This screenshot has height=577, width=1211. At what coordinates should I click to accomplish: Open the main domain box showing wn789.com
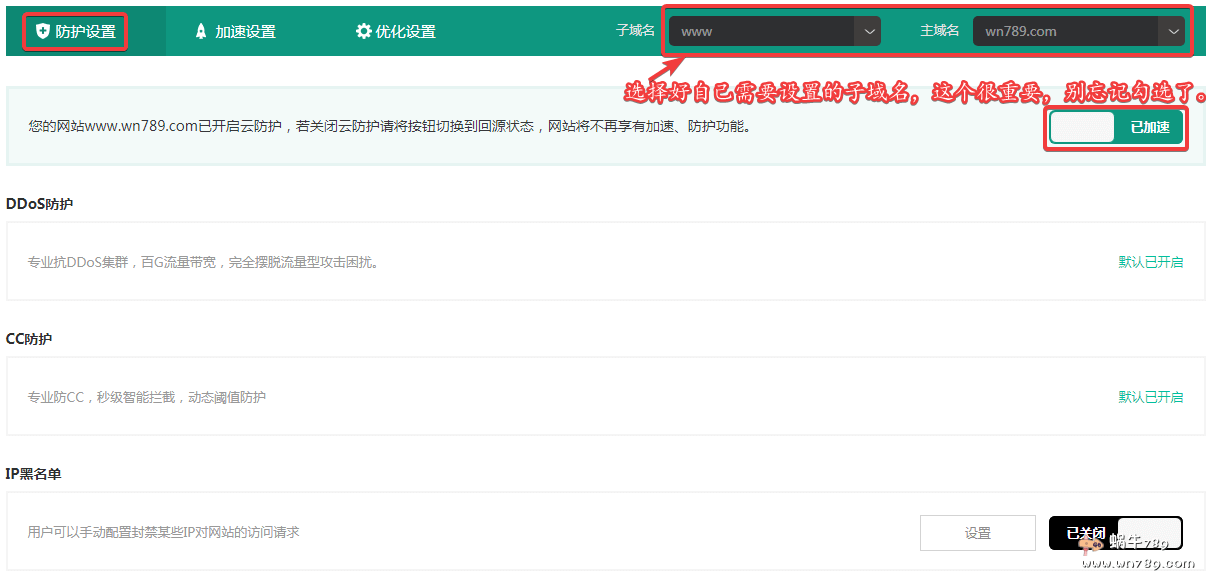(1065, 31)
